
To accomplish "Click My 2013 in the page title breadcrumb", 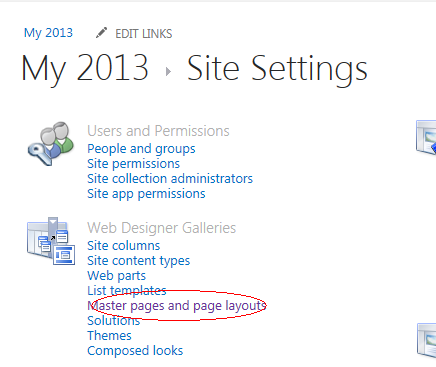I will pos(85,69).
